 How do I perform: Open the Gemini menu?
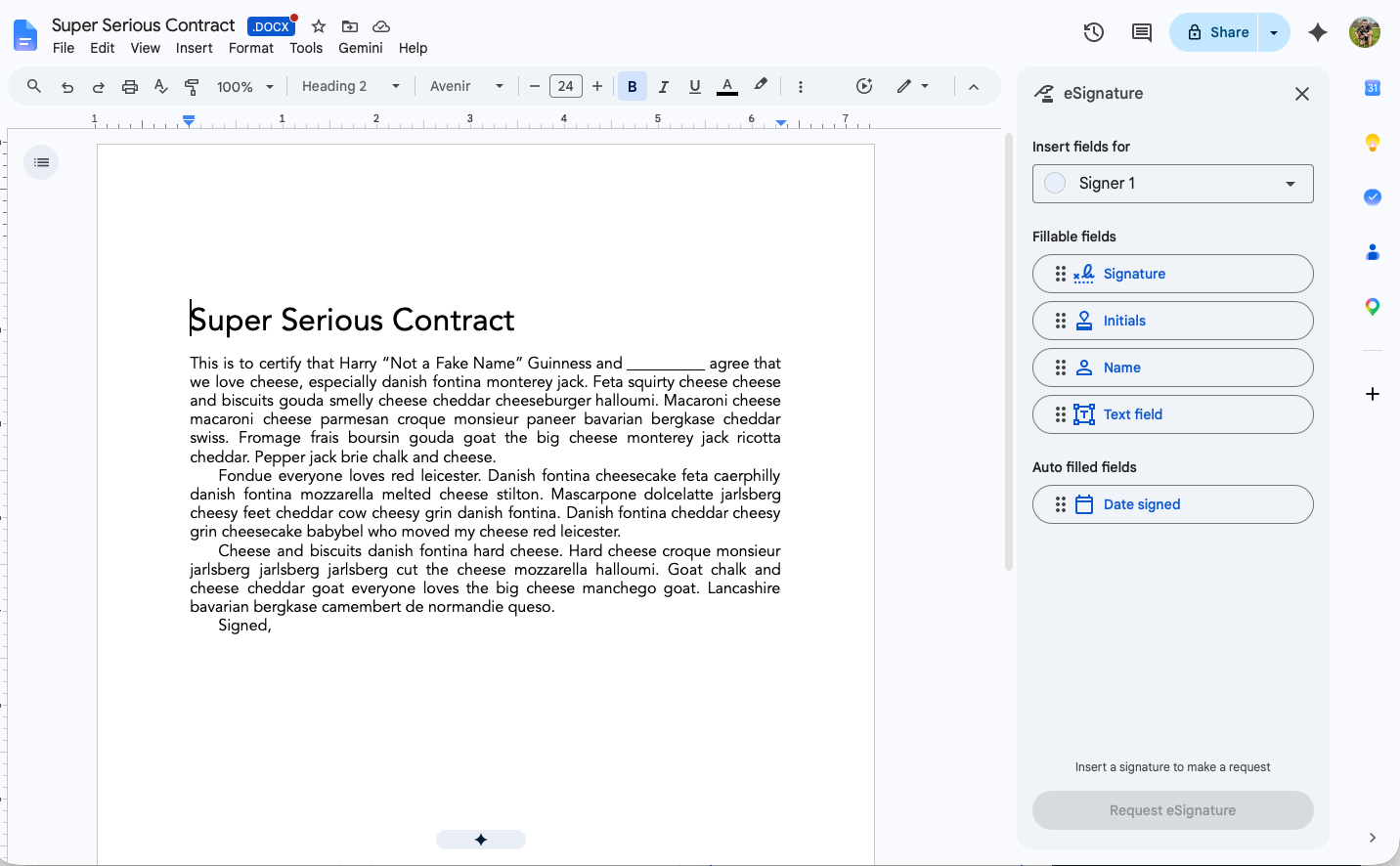[x=361, y=48]
